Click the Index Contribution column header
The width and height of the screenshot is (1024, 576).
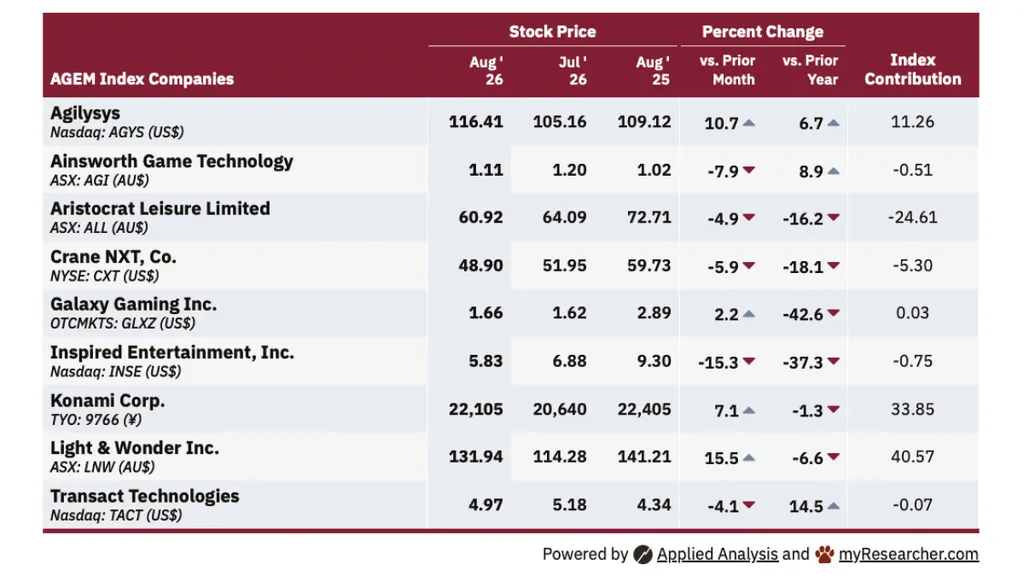tap(912, 69)
